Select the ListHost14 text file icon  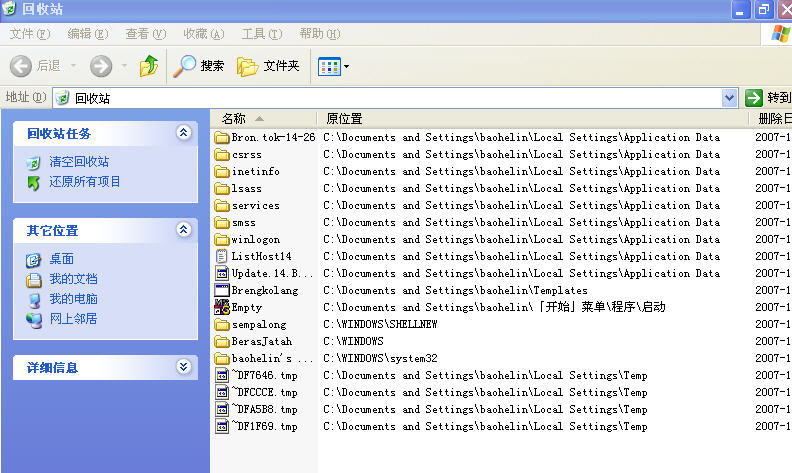click(x=222, y=256)
